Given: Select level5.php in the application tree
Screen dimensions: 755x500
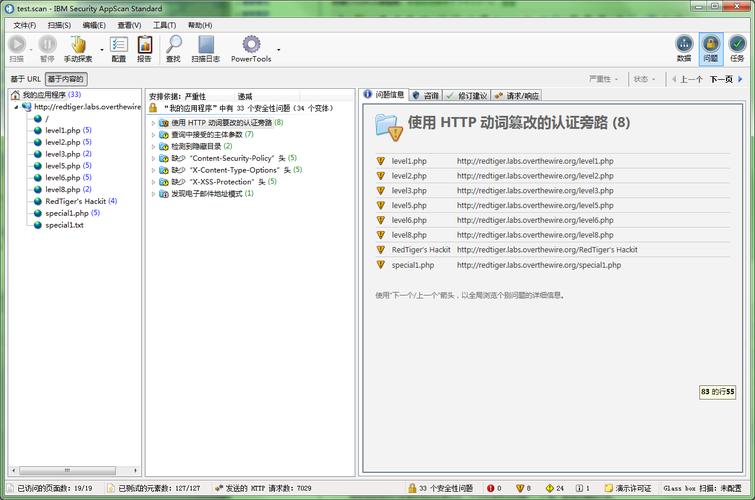Looking at the screenshot, I should (x=63, y=166).
